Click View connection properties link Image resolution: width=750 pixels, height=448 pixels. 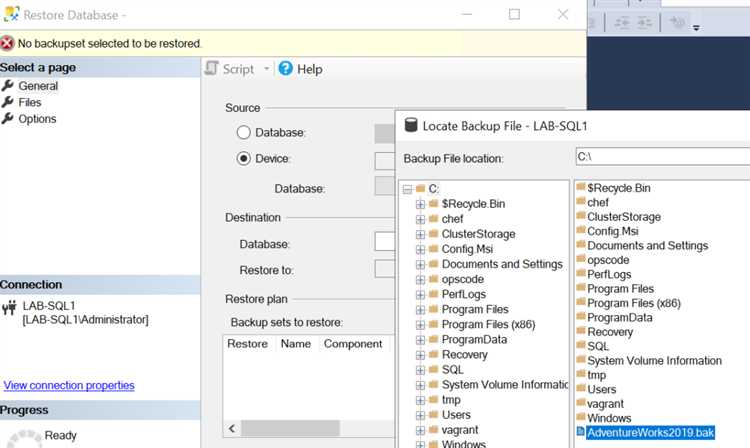(69, 385)
